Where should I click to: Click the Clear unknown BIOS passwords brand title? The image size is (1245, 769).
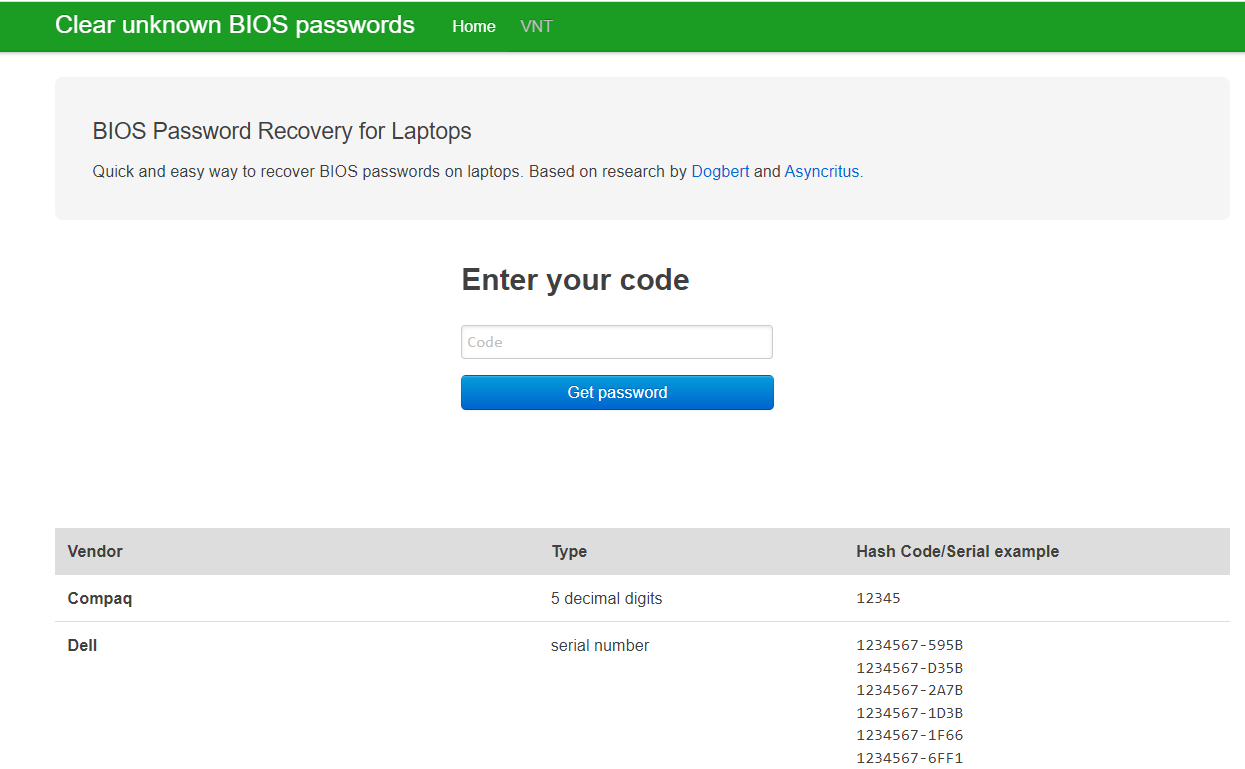pos(235,25)
